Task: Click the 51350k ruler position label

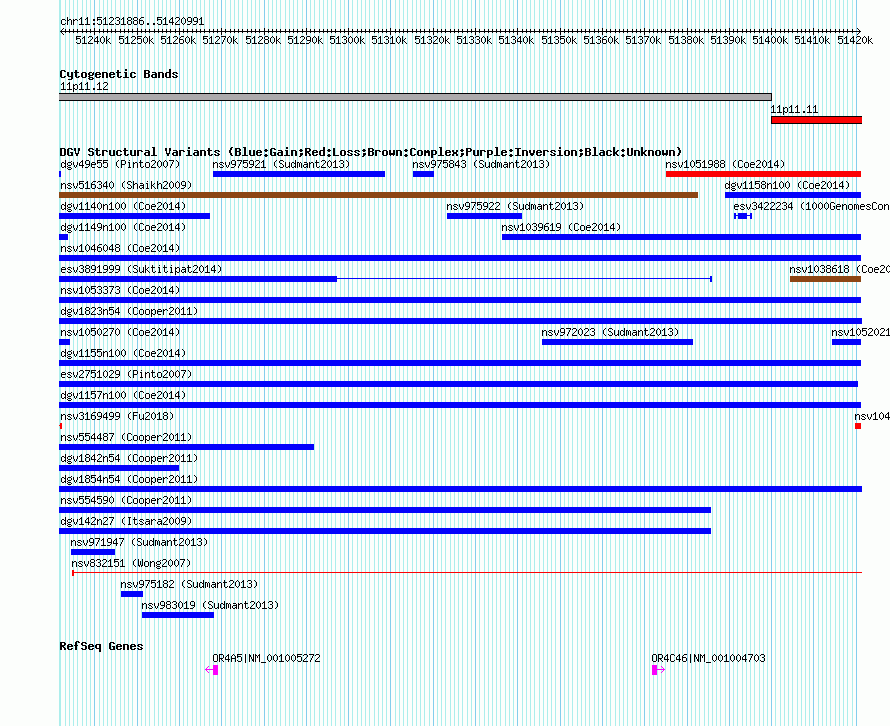Action: click(559, 40)
